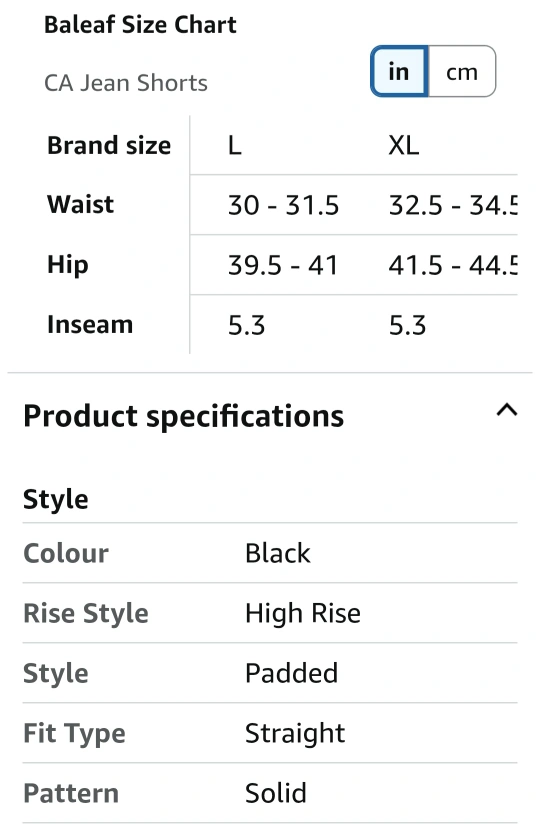Switch size units to inches
This screenshot has width=540, height=824.
point(399,71)
